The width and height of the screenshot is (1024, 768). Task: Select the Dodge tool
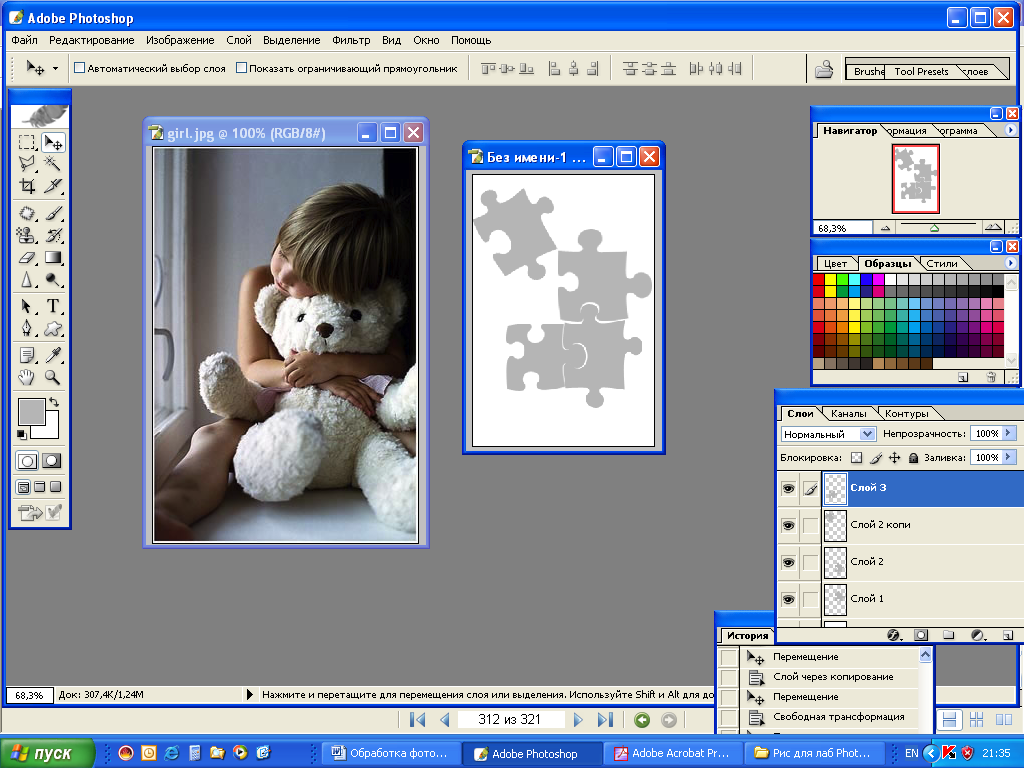click(x=53, y=280)
